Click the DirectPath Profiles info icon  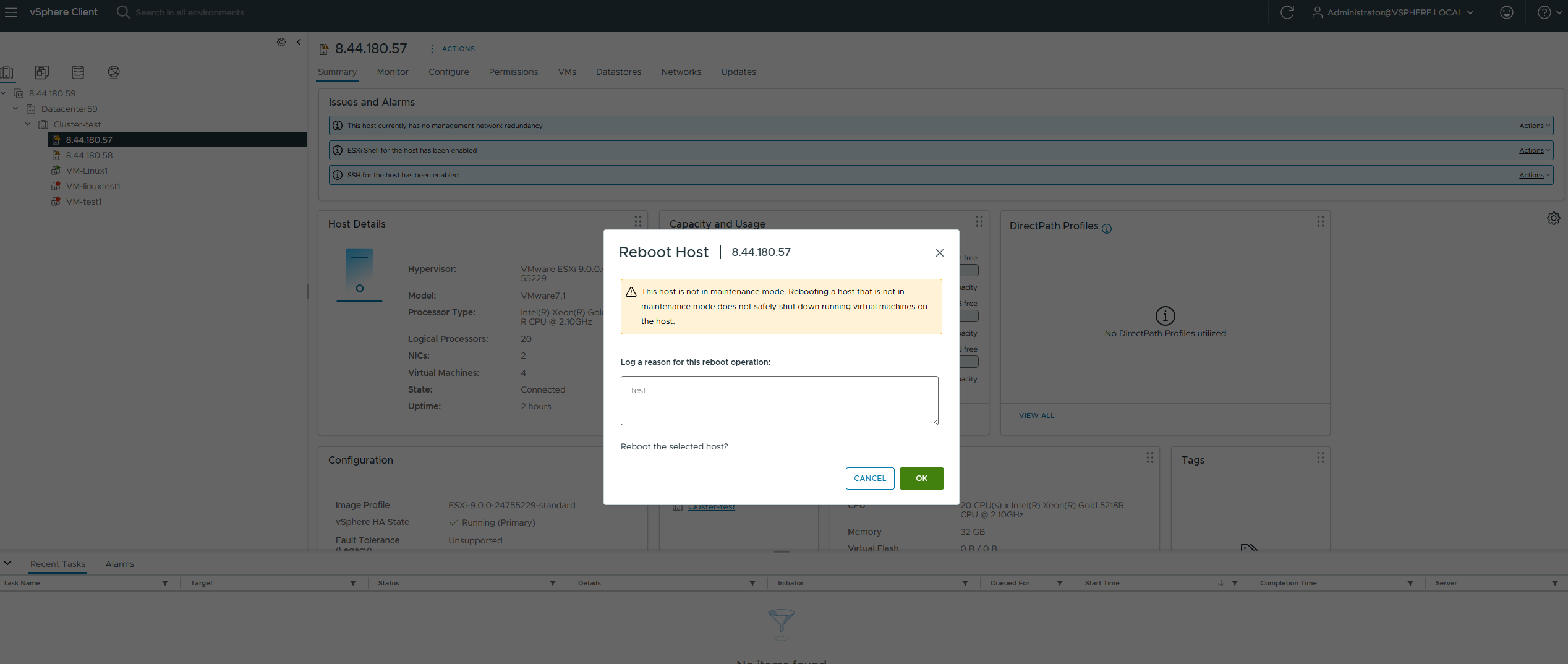tap(1107, 229)
